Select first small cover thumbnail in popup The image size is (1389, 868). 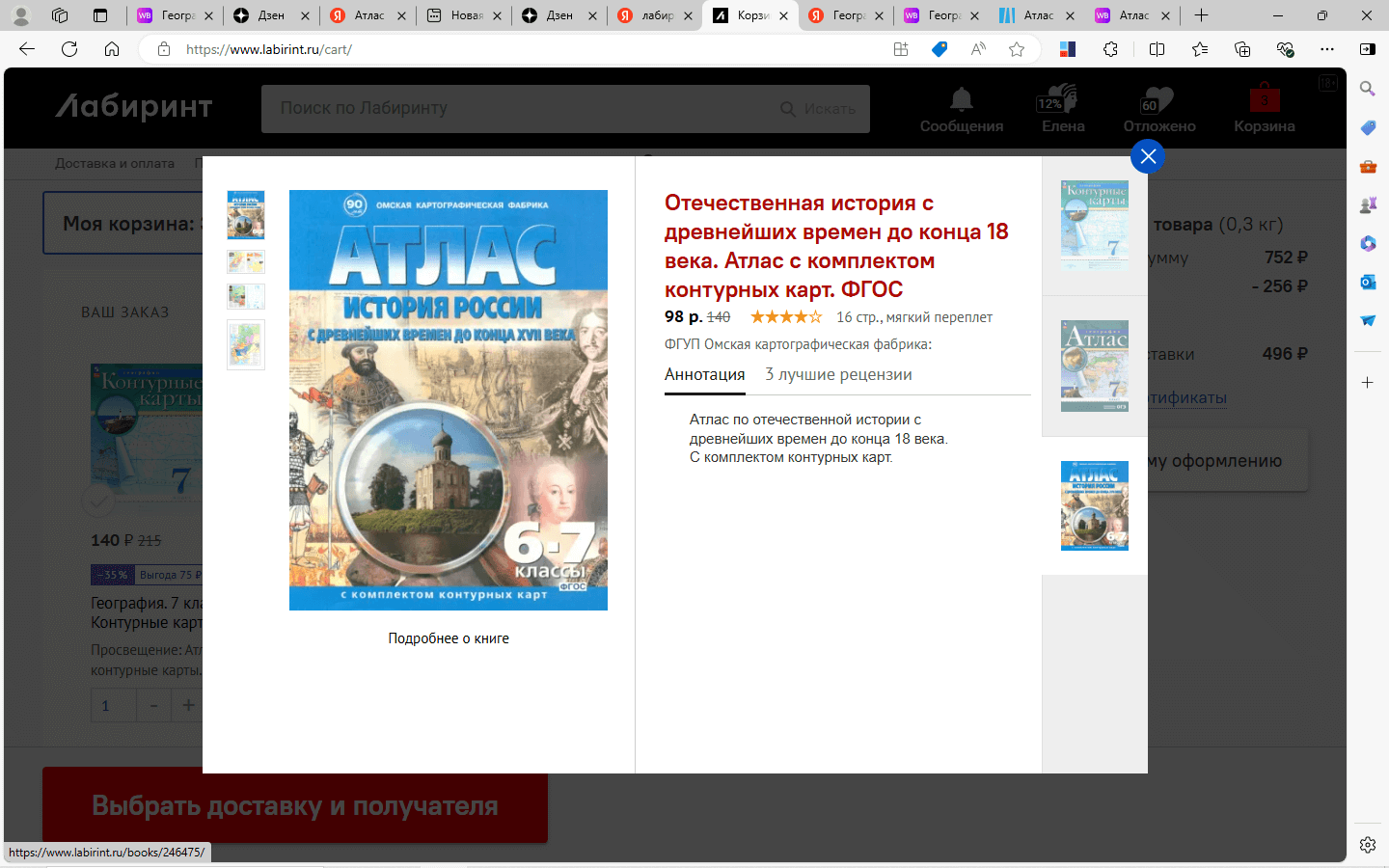click(246, 214)
